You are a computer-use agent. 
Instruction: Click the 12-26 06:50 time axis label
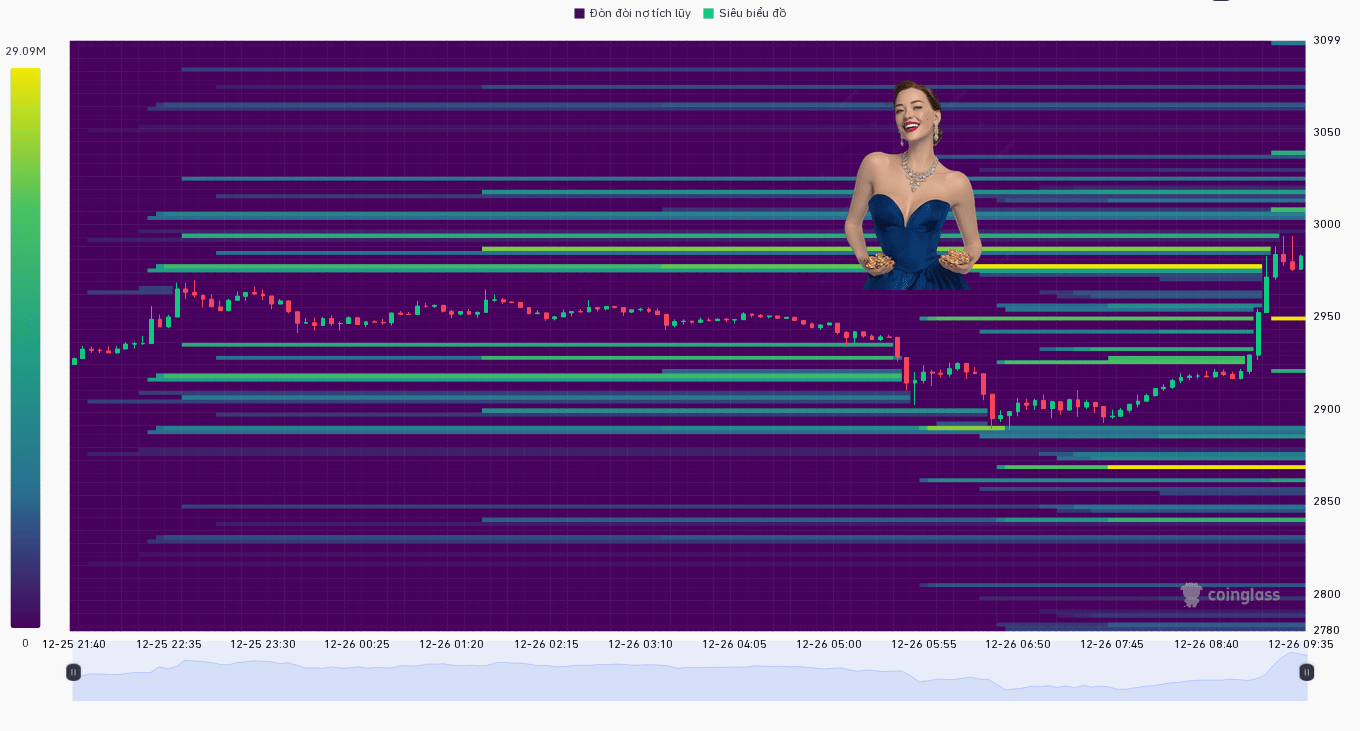[1018, 644]
